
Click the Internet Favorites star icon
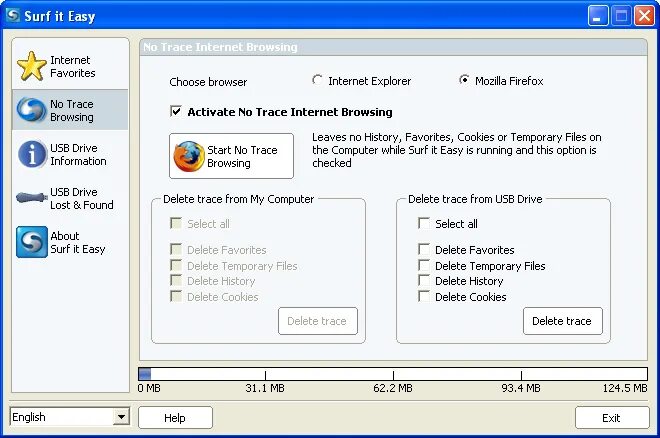pos(32,66)
